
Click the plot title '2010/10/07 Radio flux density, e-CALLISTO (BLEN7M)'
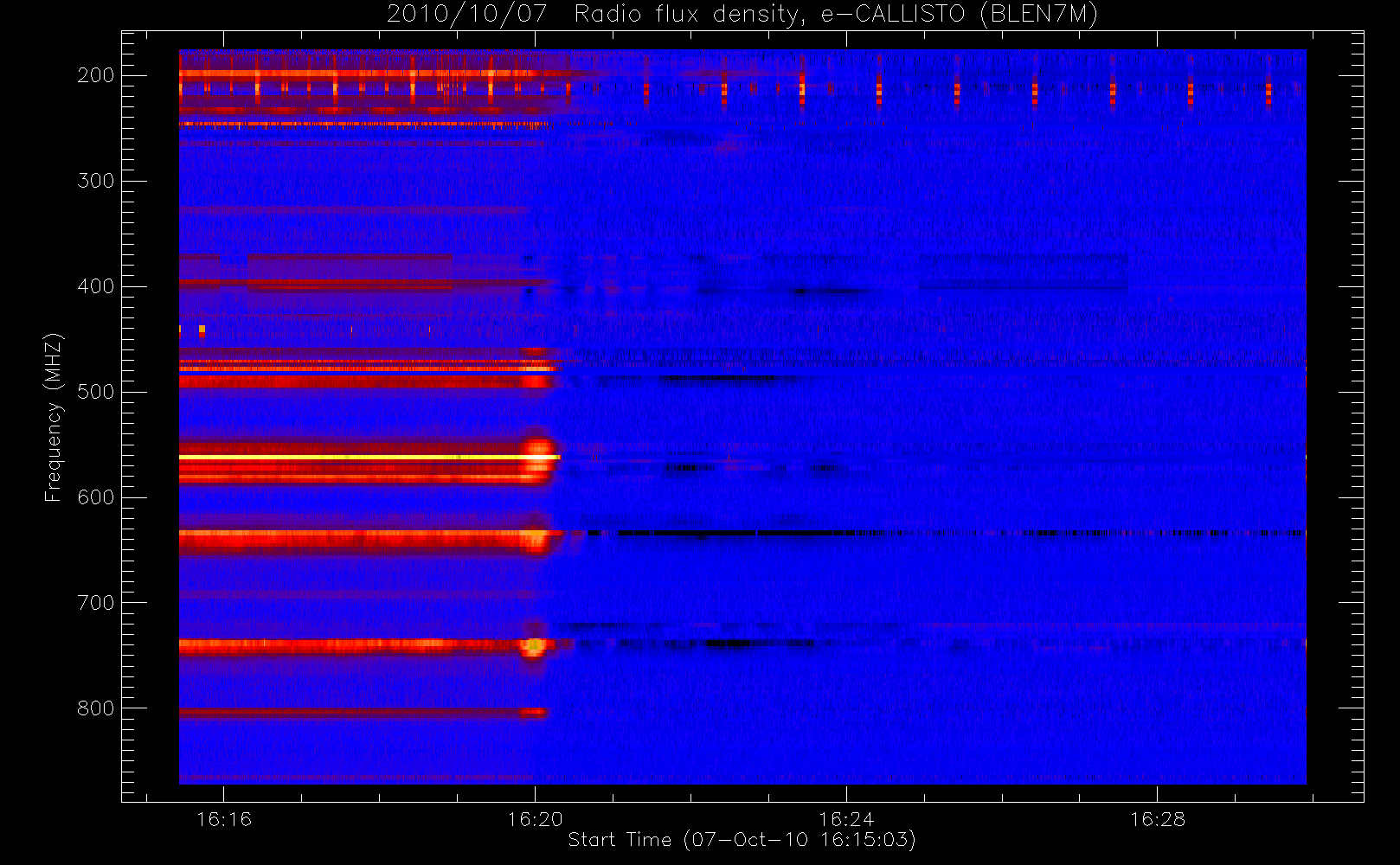point(742,15)
